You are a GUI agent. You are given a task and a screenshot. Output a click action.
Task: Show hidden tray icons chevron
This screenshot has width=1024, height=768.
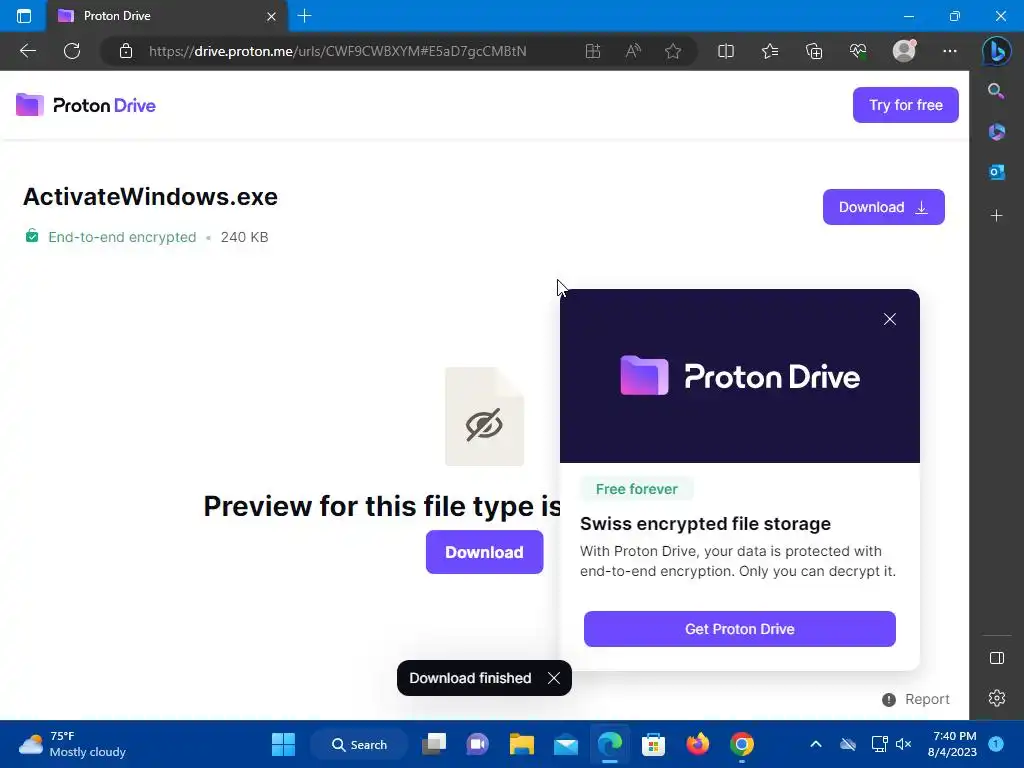tap(816, 744)
